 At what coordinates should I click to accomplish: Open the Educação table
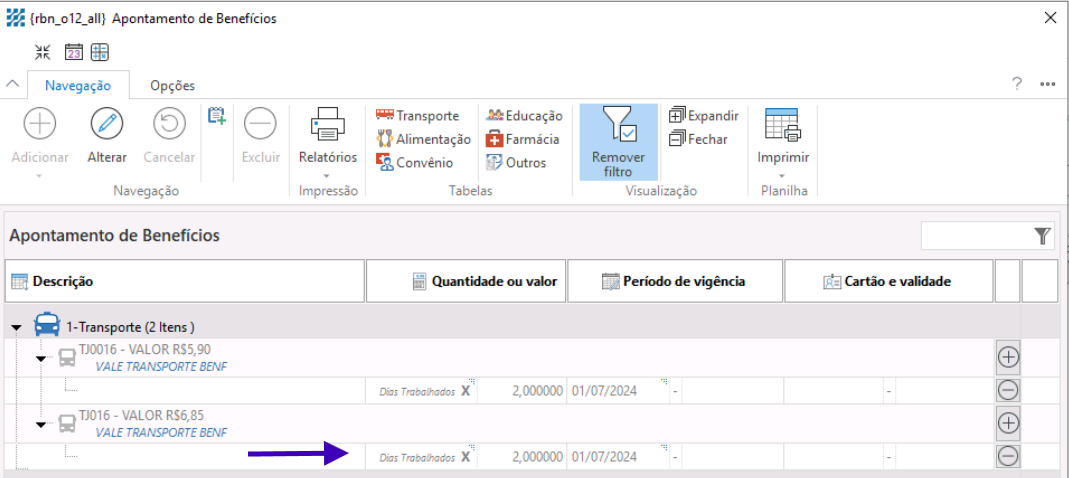coord(524,116)
